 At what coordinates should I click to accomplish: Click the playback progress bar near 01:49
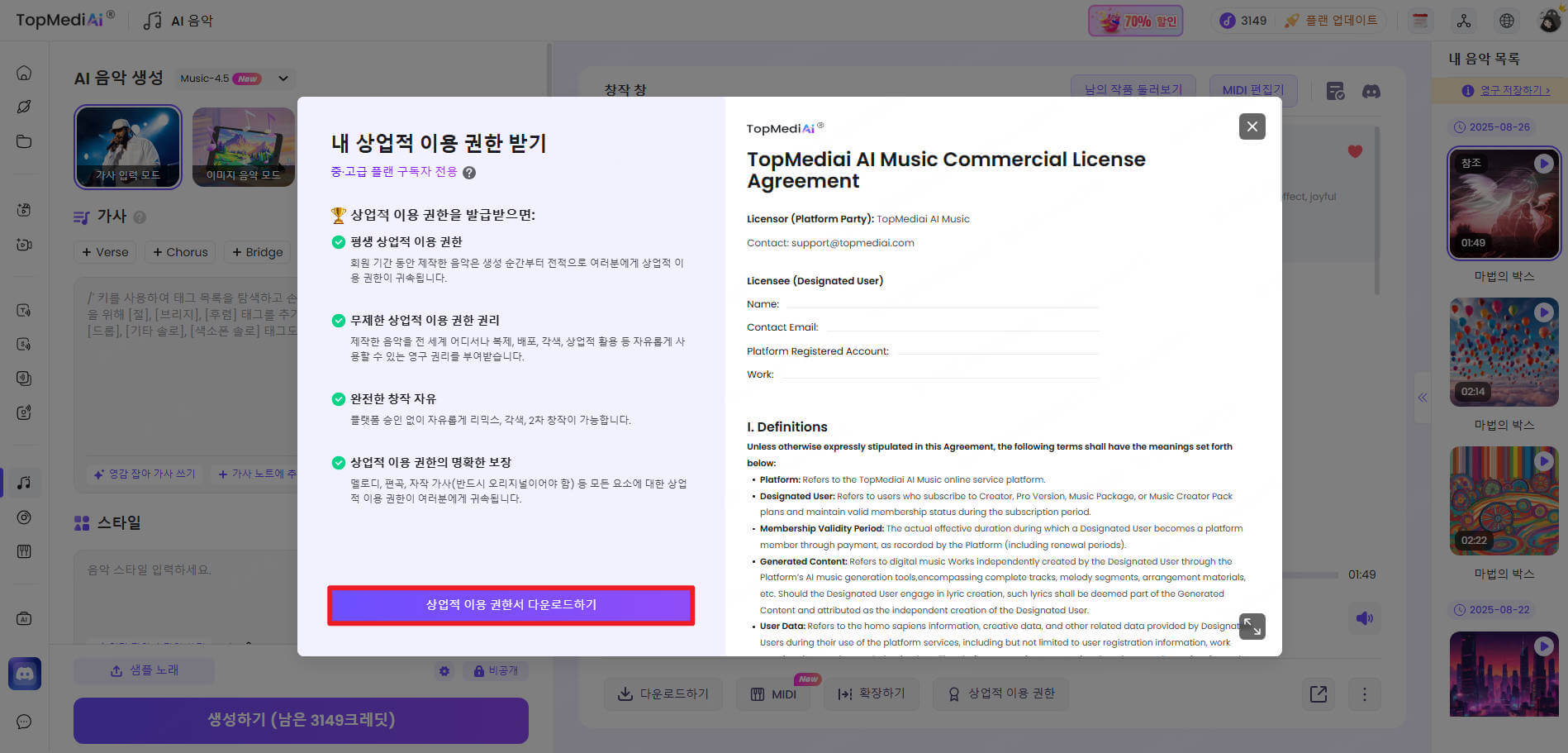point(1310,574)
